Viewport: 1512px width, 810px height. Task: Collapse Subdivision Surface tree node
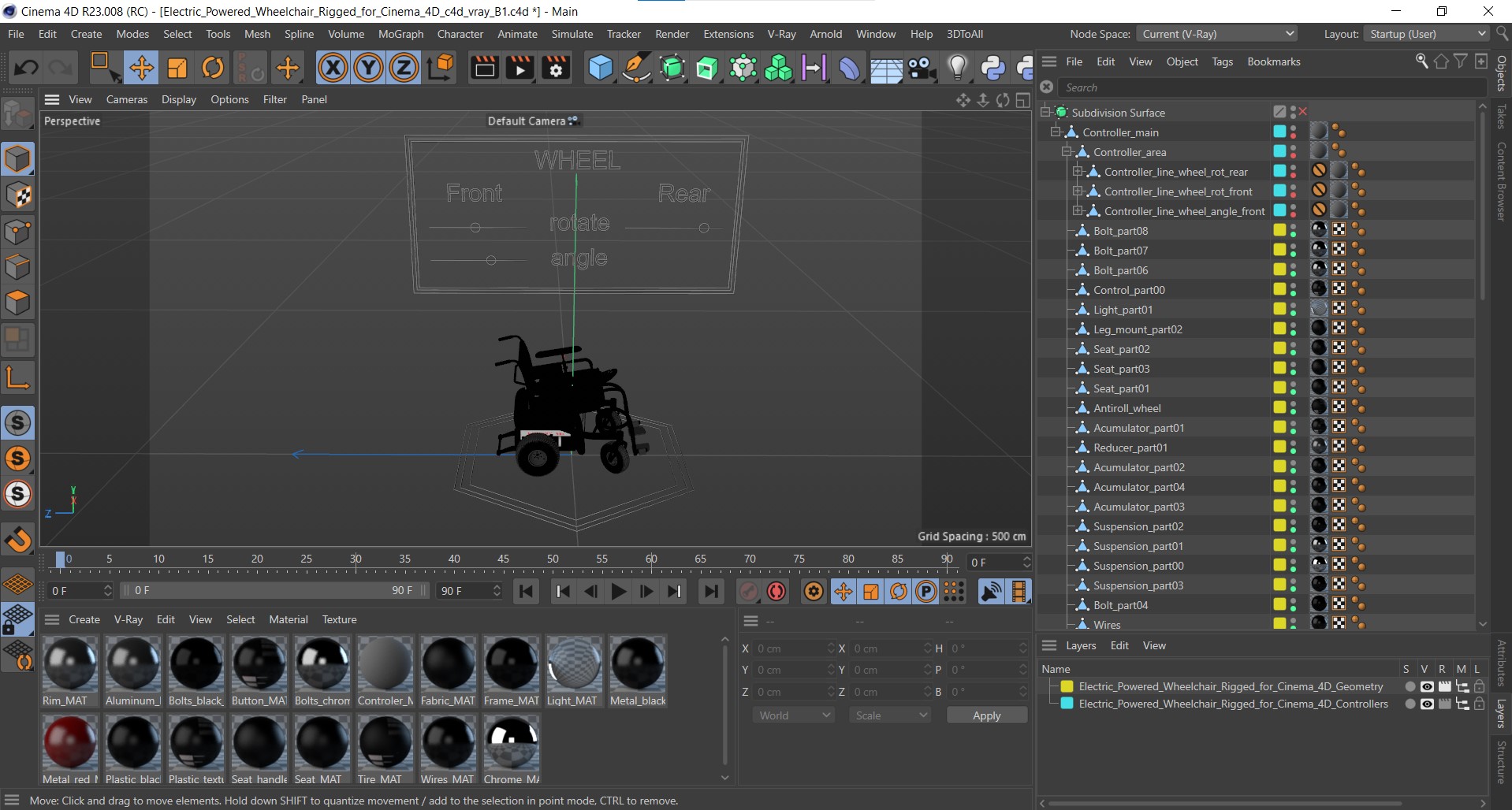(1045, 112)
